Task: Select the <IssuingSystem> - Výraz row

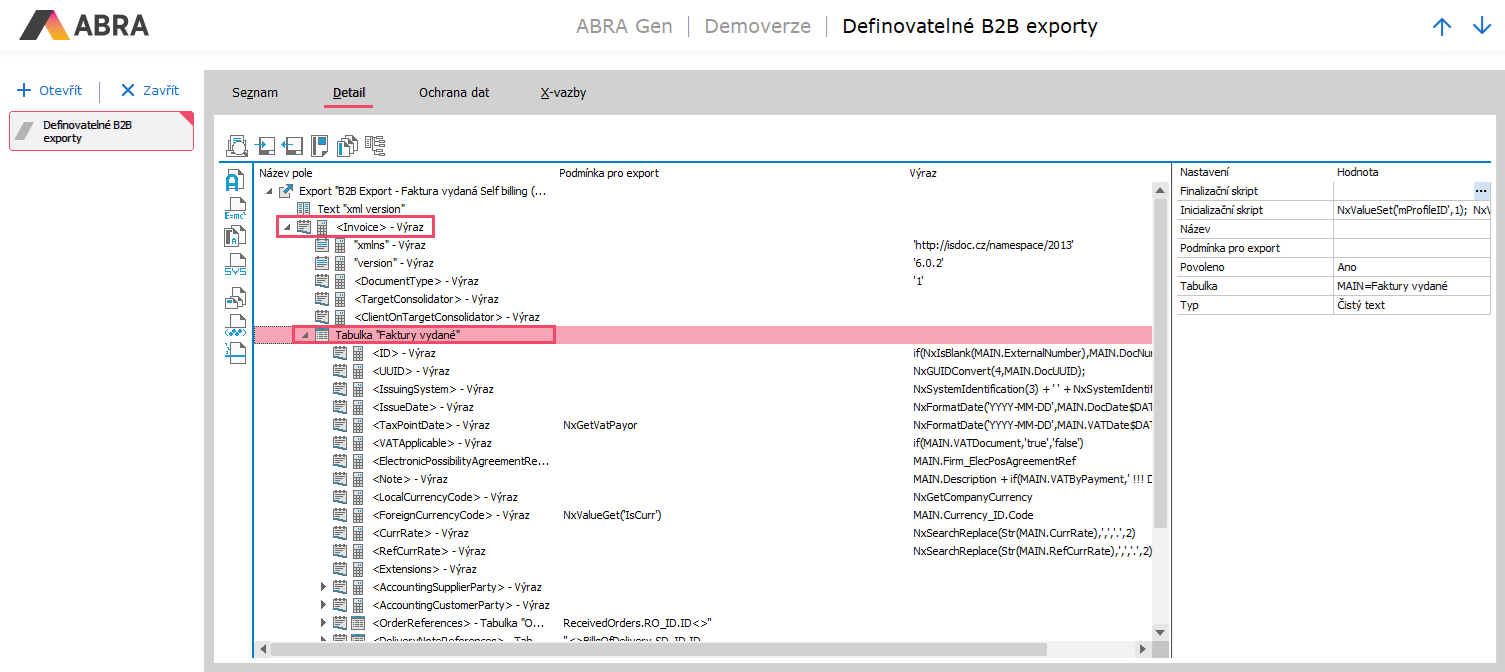Action: coord(703,389)
